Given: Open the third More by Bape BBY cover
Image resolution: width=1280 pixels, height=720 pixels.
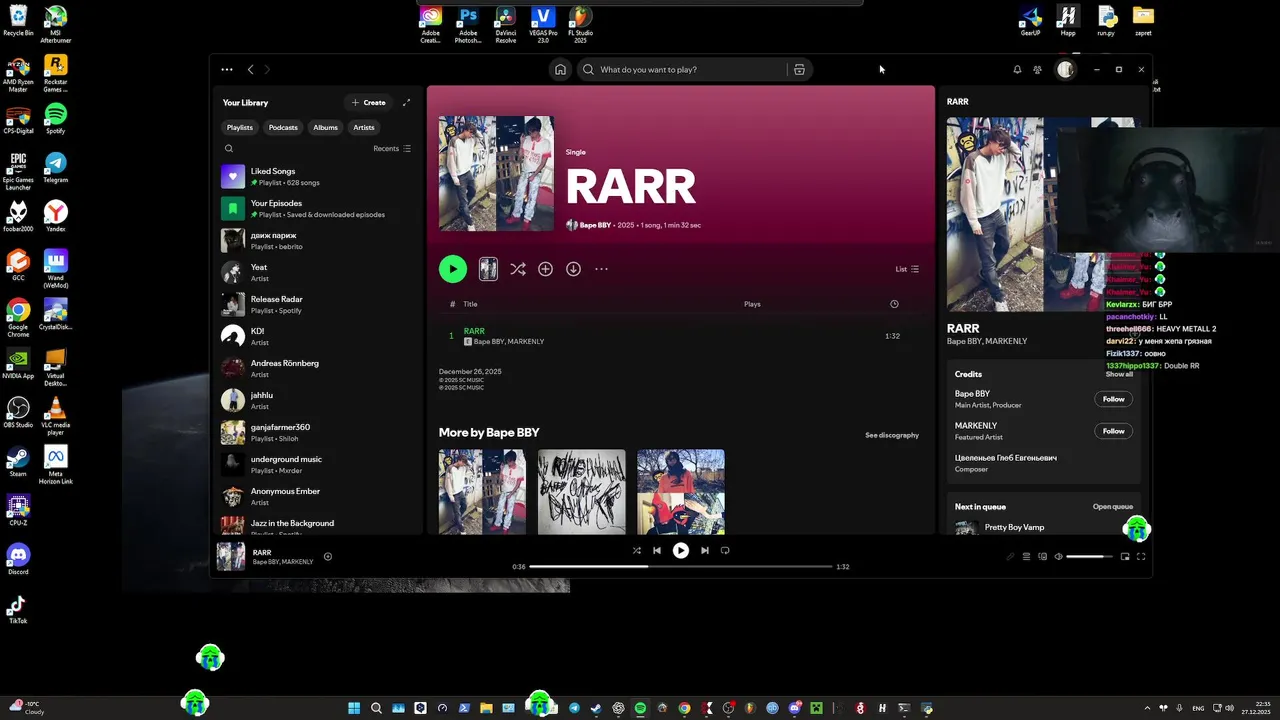Looking at the screenshot, I should [x=681, y=492].
